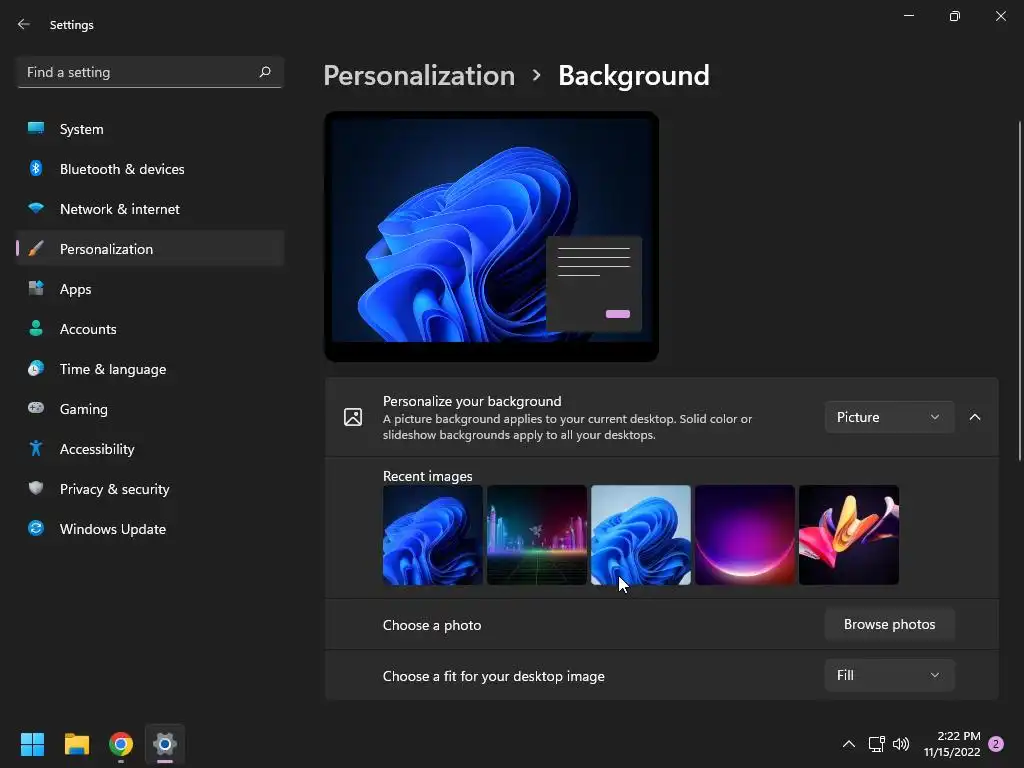Click the System monitor icon
The image size is (1024, 768).
point(36,128)
